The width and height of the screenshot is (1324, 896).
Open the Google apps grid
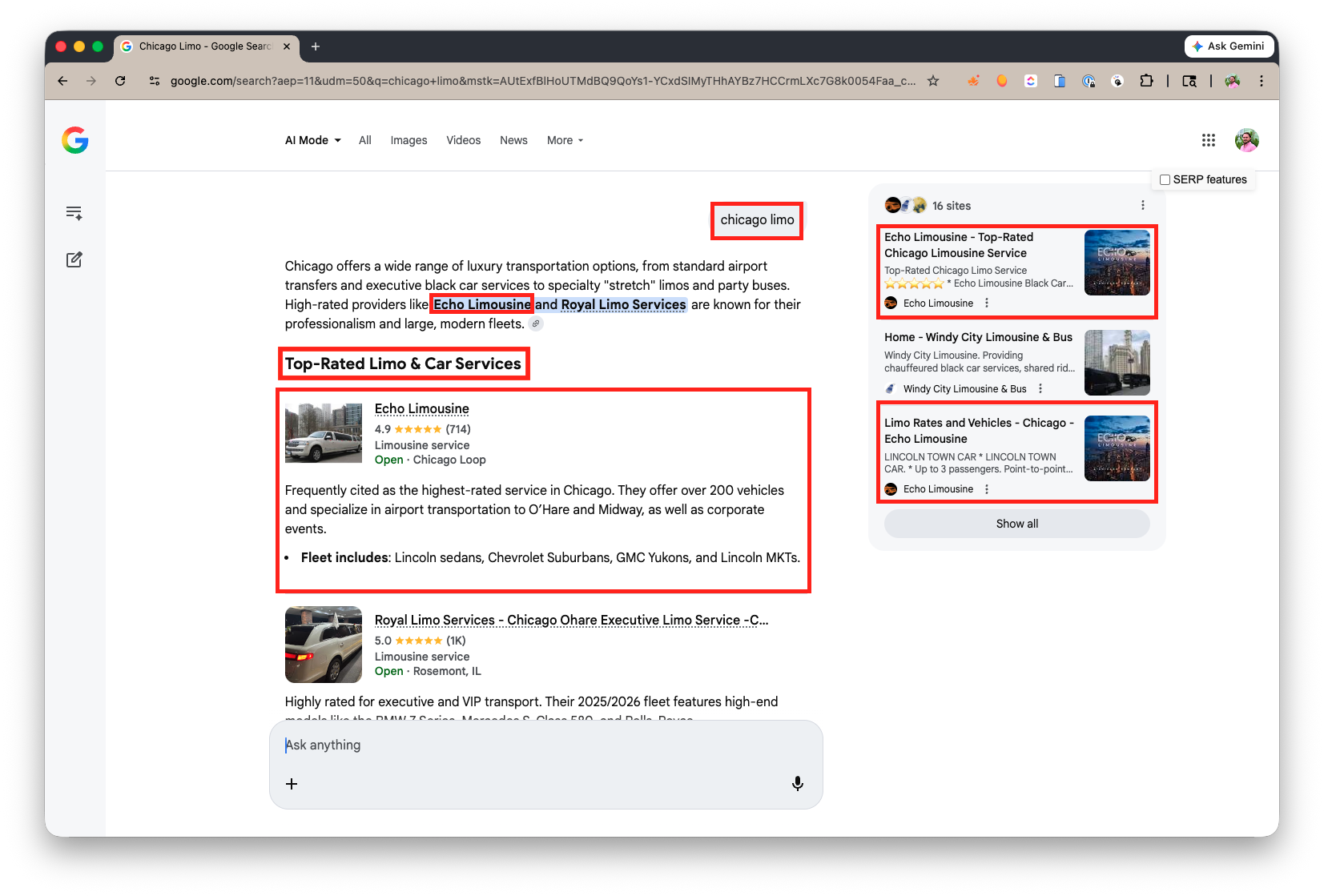click(x=1208, y=140)
